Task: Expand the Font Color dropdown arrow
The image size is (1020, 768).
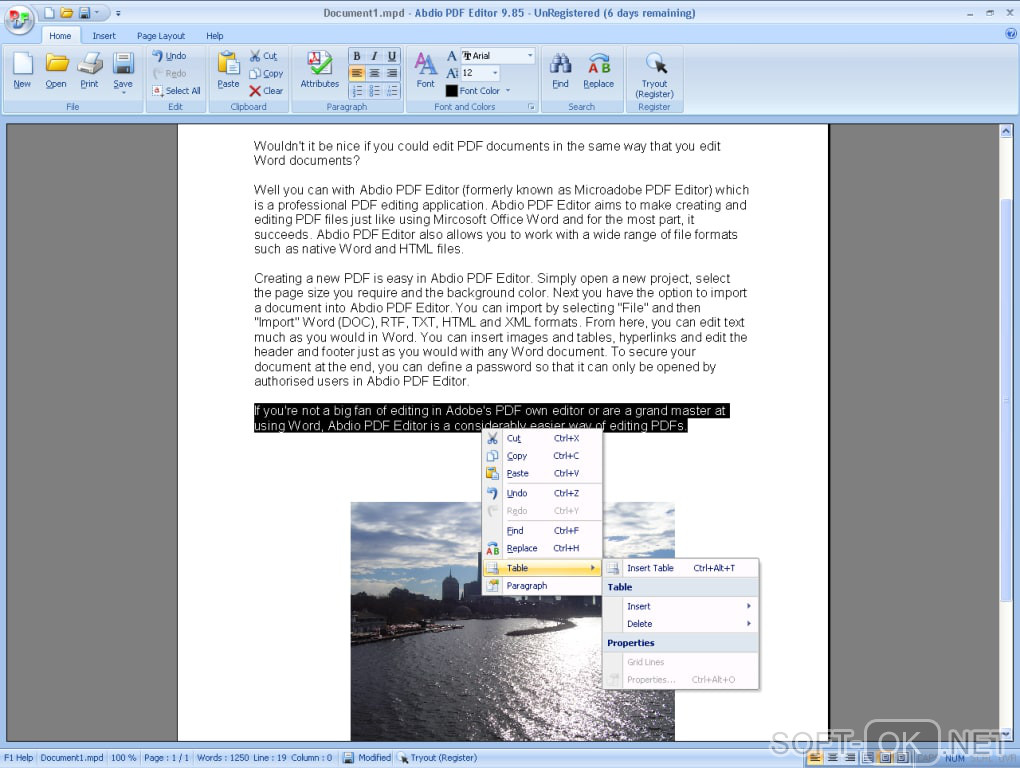Action: click(508, 91)
